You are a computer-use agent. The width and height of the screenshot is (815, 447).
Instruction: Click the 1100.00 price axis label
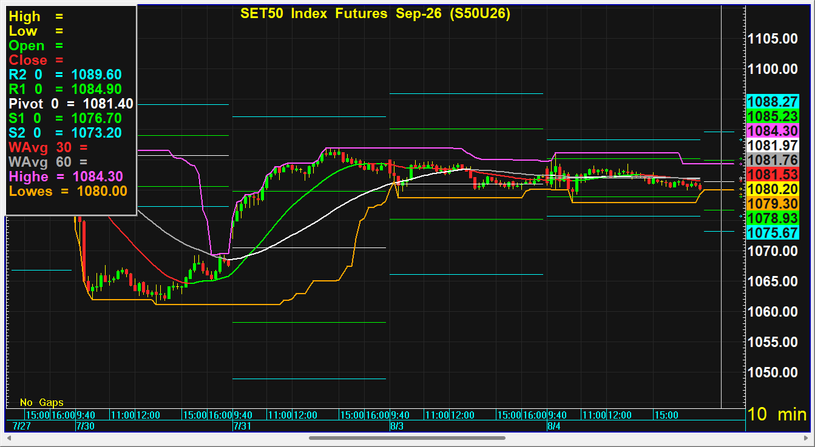[772, 69]
